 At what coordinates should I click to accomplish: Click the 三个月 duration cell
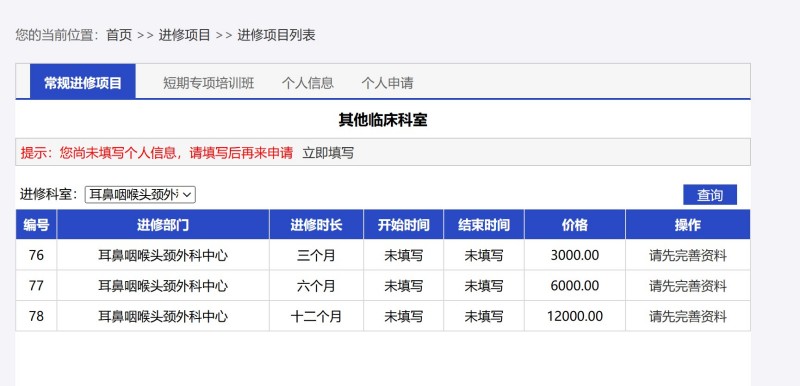(316, 255)
